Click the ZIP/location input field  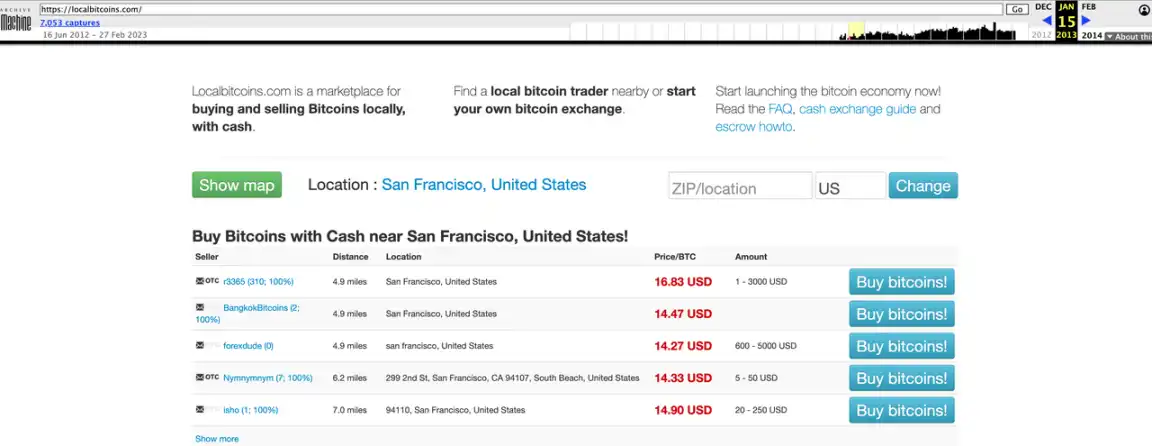[740, 186]
